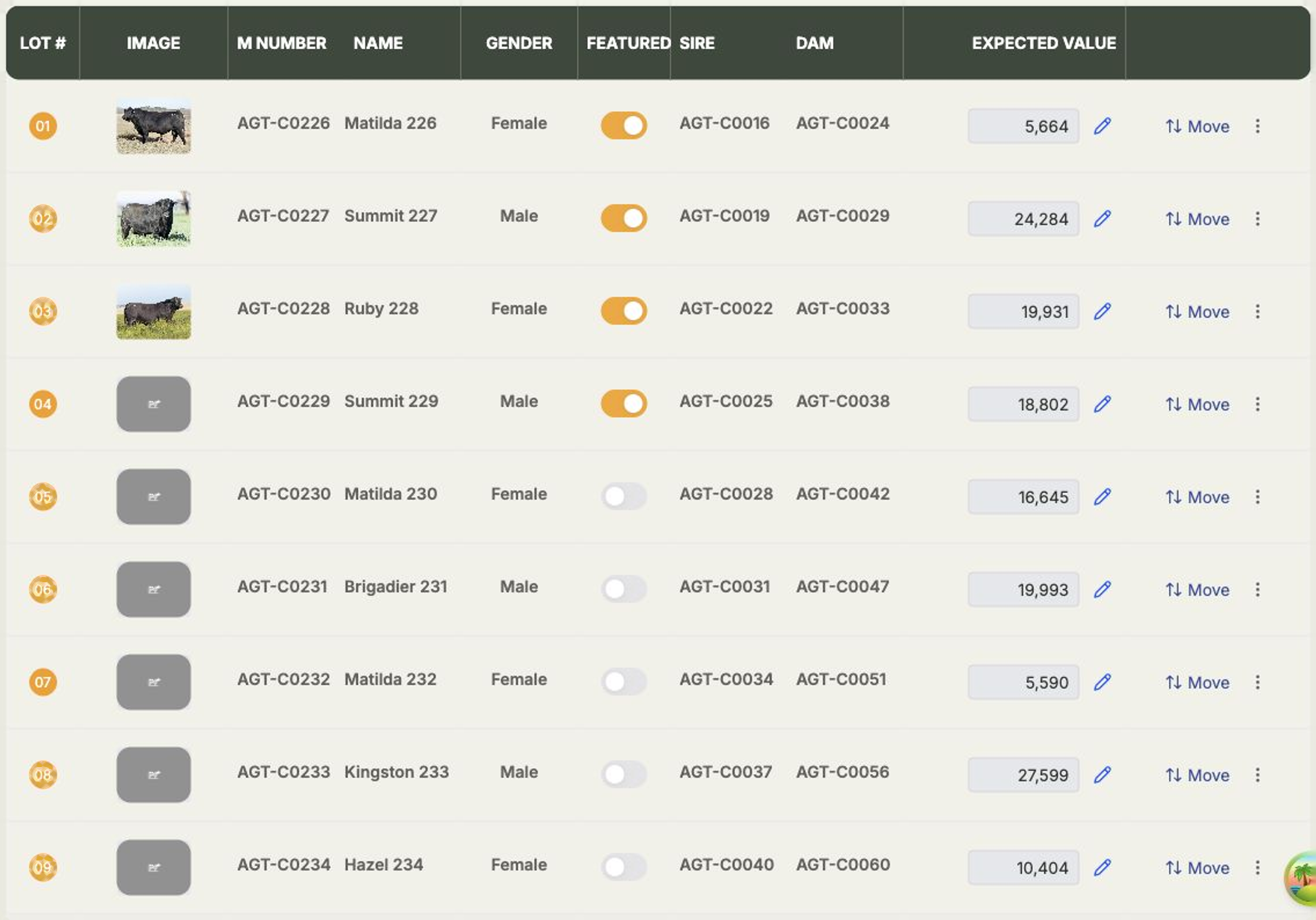
Task: Edit expected value for Matilda 230
Action: (x=1102, y=496)
